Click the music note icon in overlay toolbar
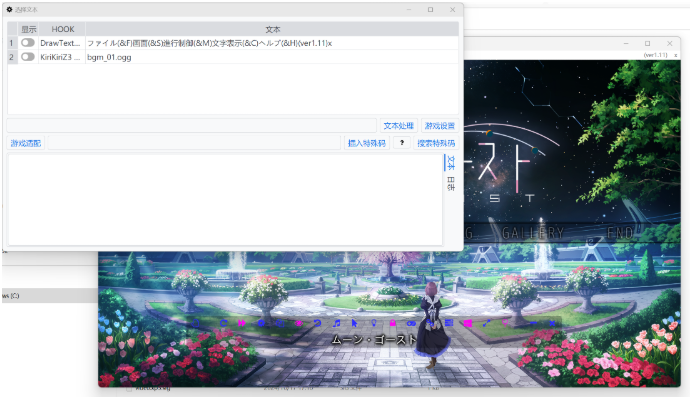The height and width of the screenshot is (399, 692). coord(336,323)
